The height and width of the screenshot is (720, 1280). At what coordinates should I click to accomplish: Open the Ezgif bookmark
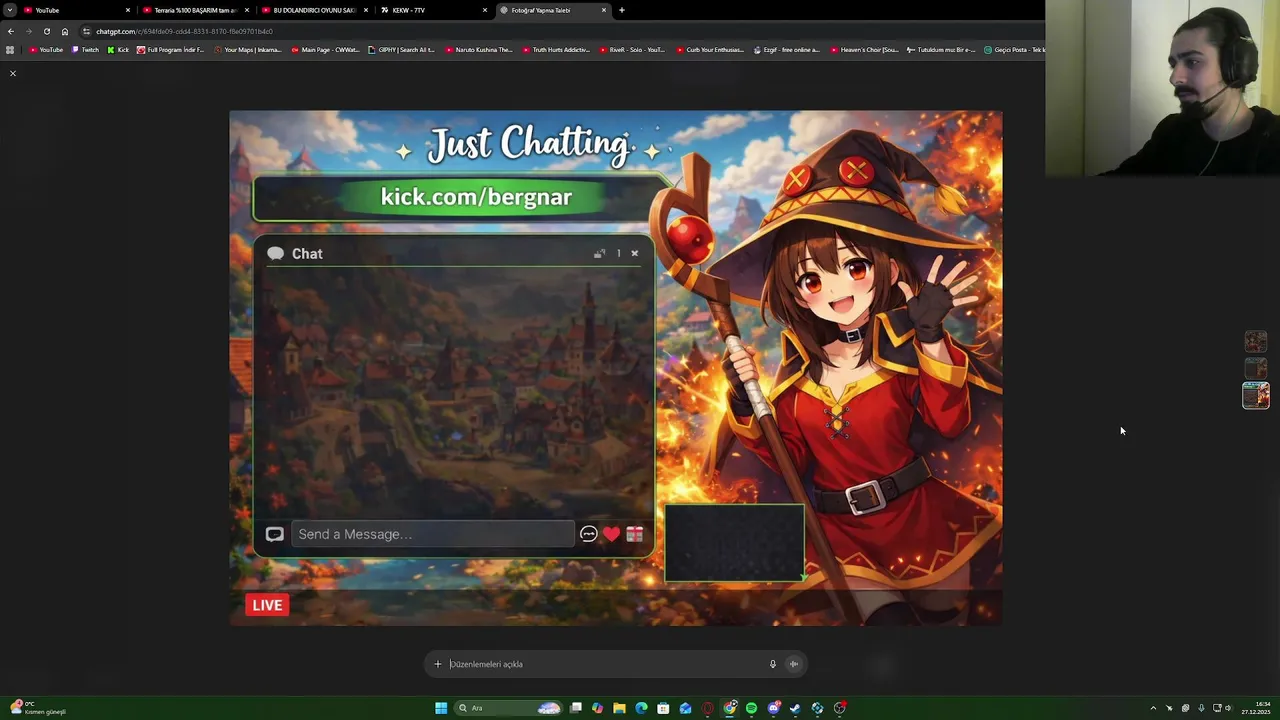pos(787,50)
